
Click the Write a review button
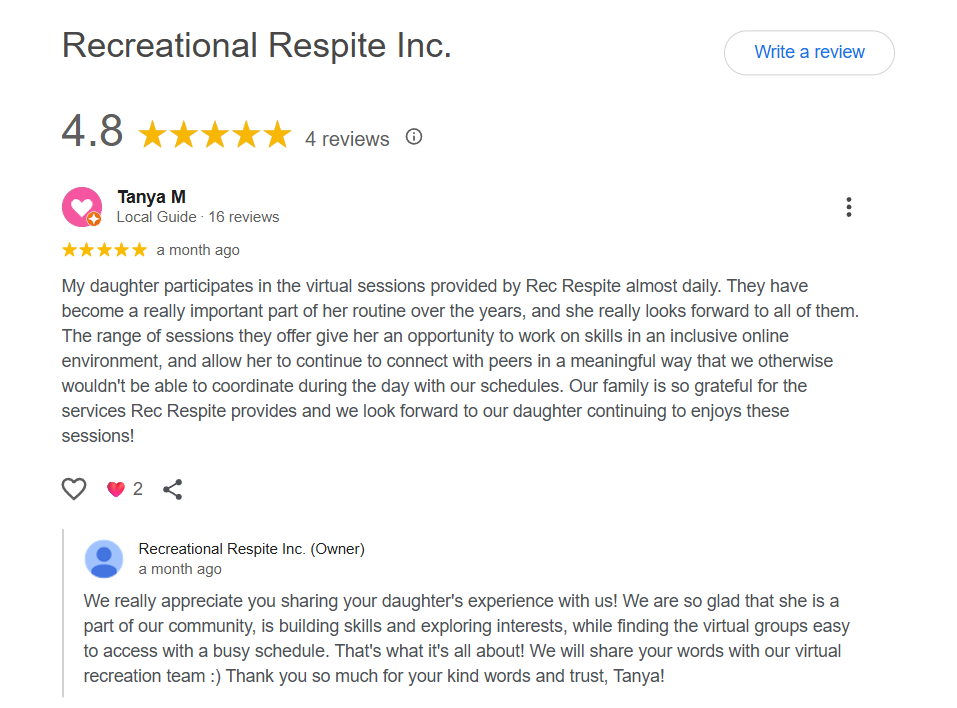click(x=808, y=52)
